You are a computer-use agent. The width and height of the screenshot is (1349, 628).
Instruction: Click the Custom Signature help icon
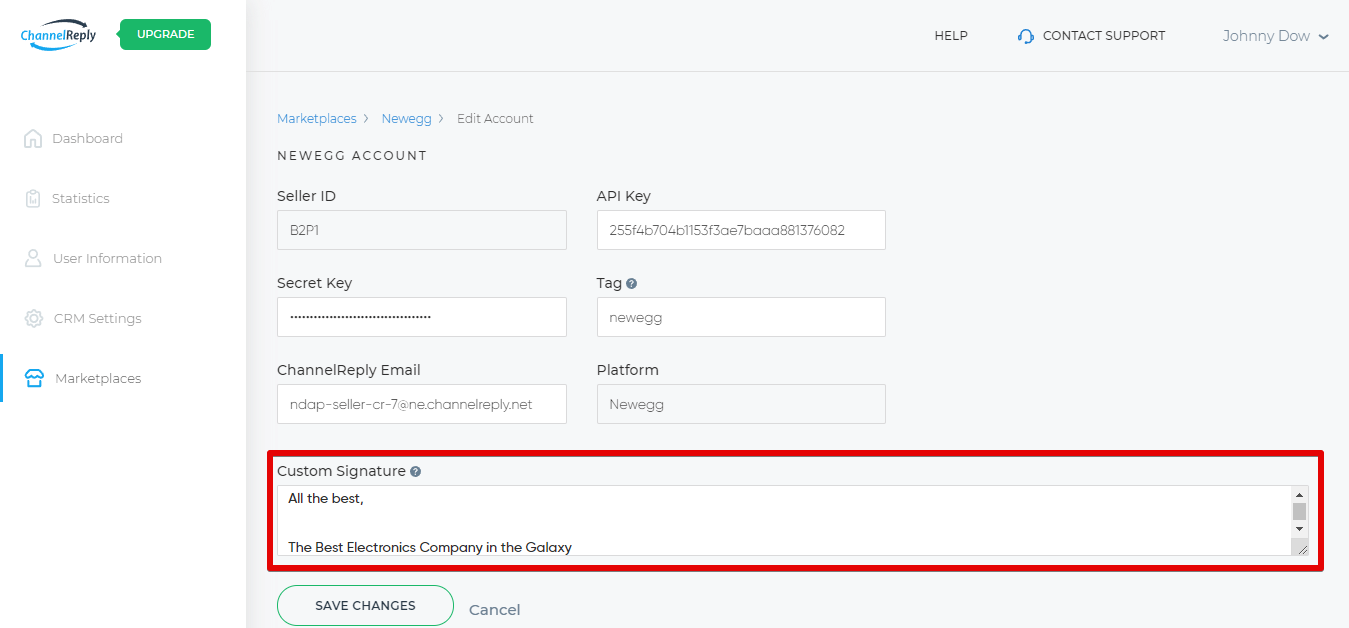415,471
